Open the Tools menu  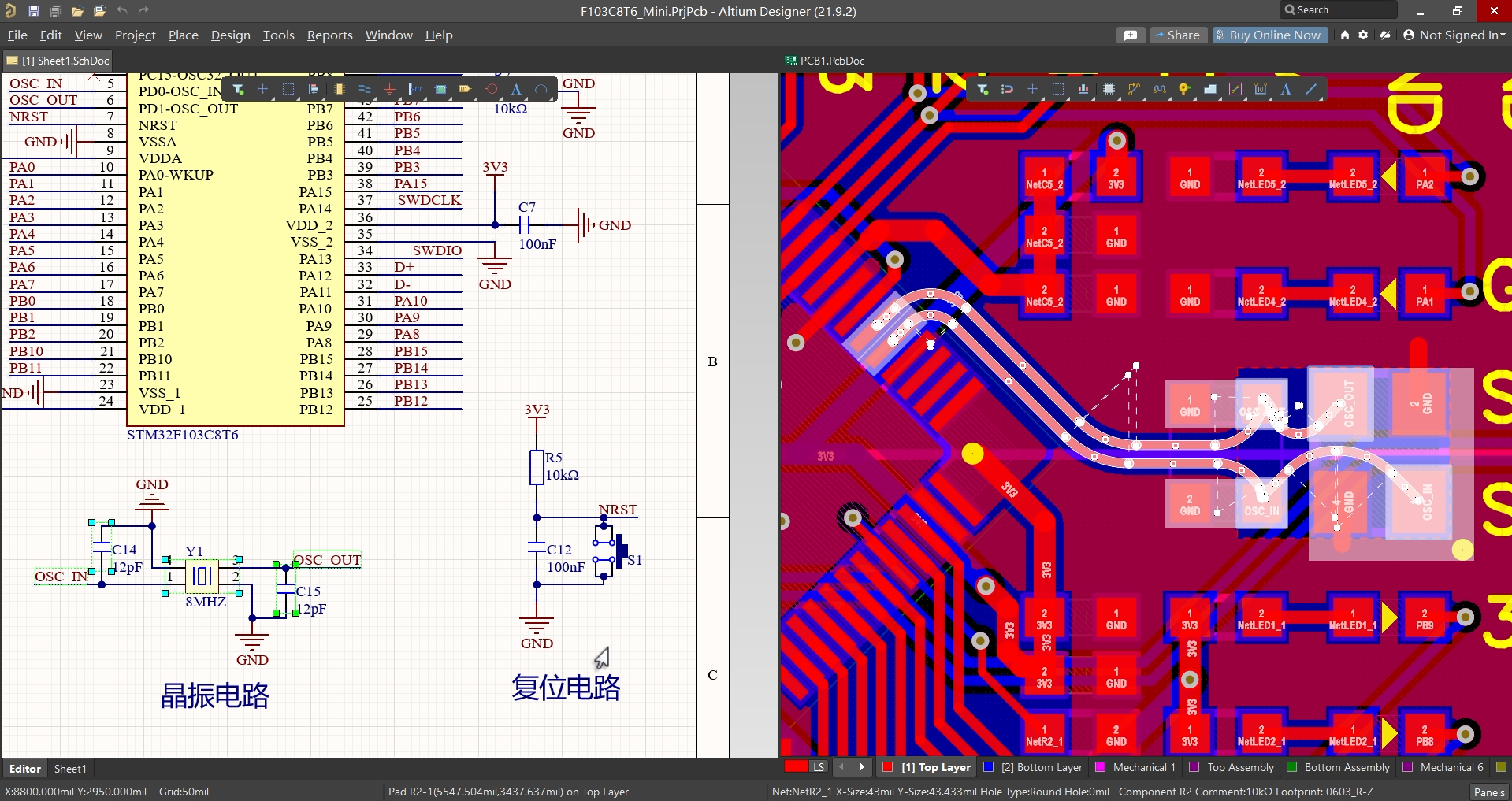tap(279, 35)
